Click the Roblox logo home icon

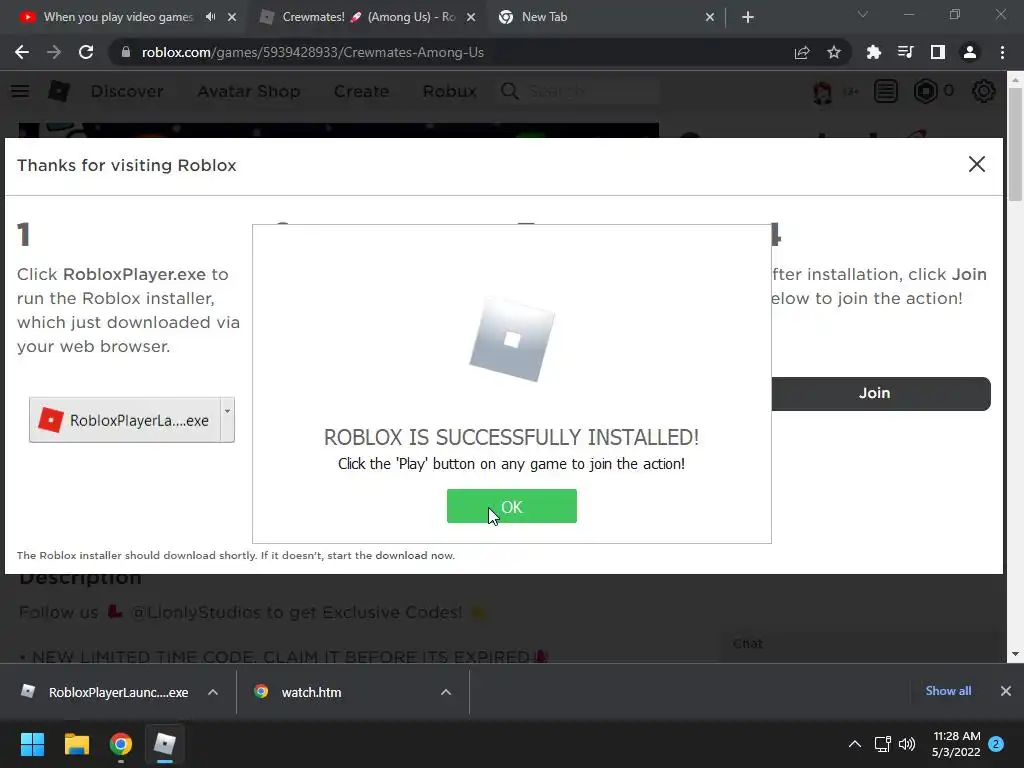[59, 91]
